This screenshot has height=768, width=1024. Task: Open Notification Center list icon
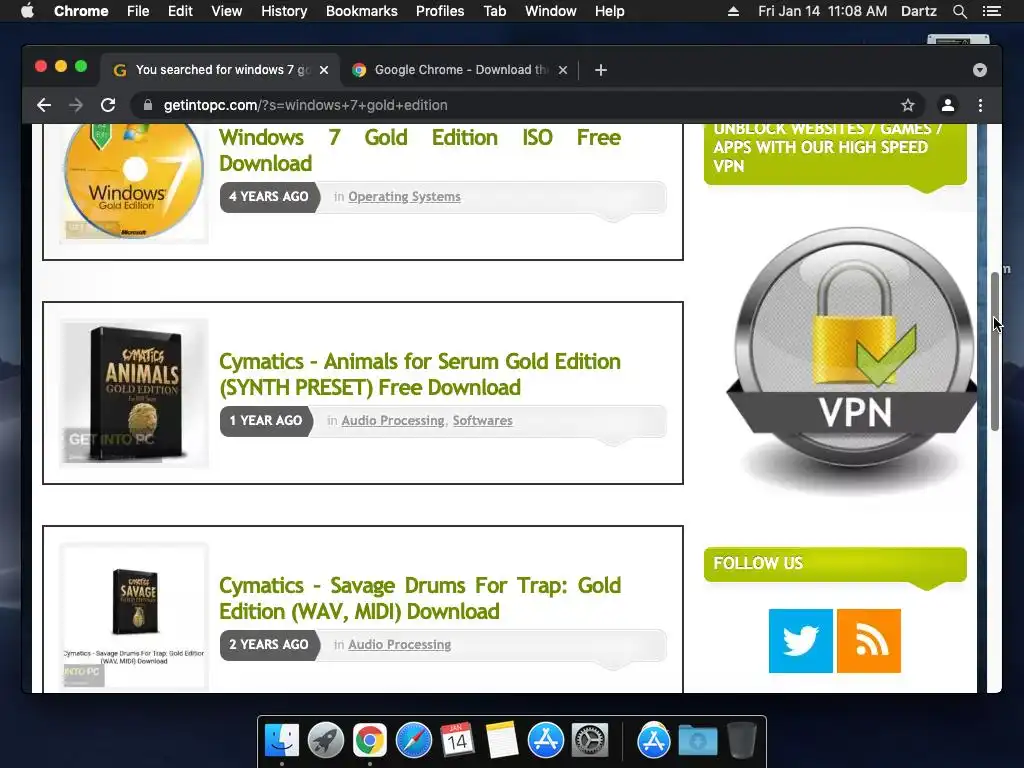pos(992,11)
